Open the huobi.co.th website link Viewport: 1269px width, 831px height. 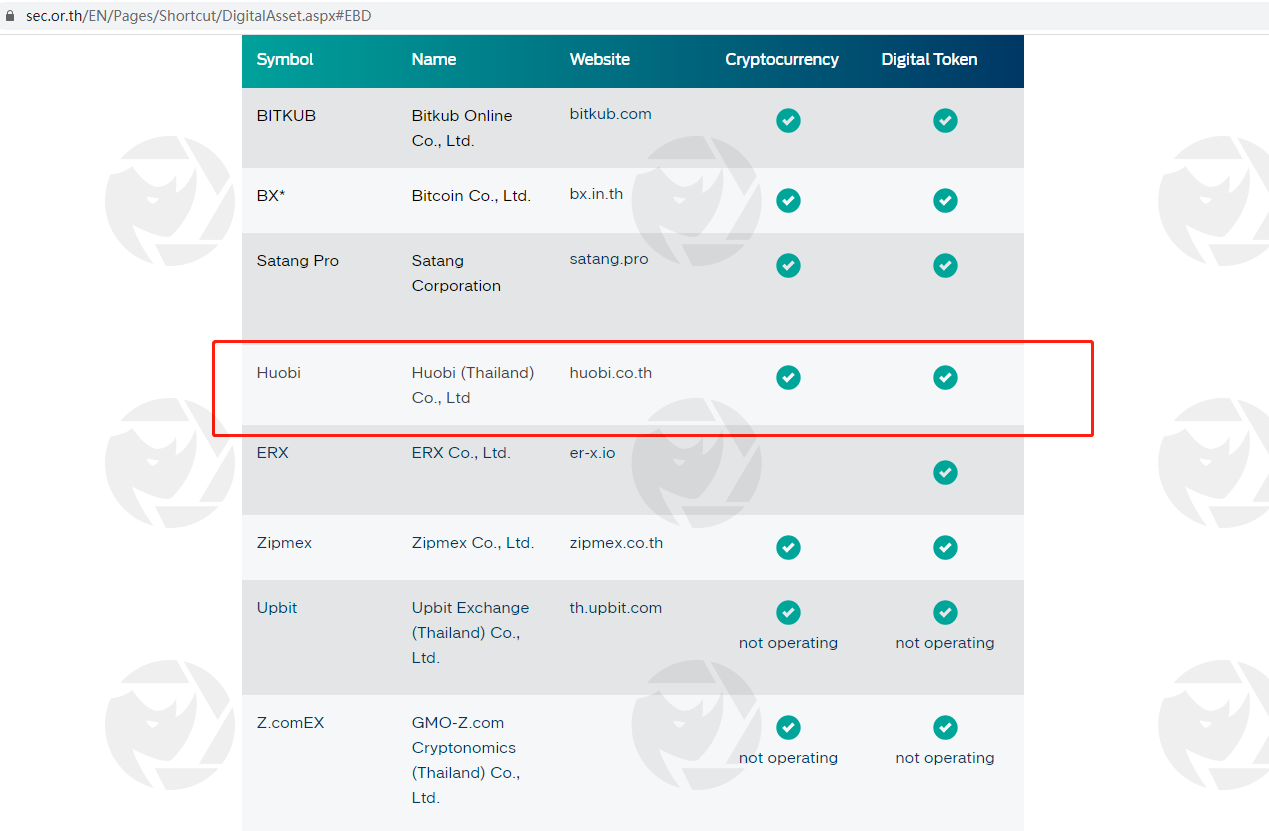(610, 373)
